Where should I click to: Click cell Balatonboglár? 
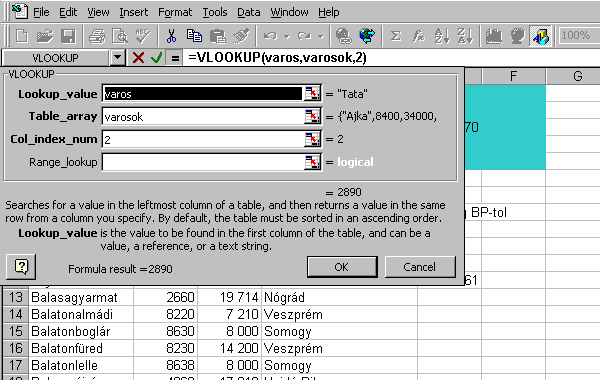point(81,331)
